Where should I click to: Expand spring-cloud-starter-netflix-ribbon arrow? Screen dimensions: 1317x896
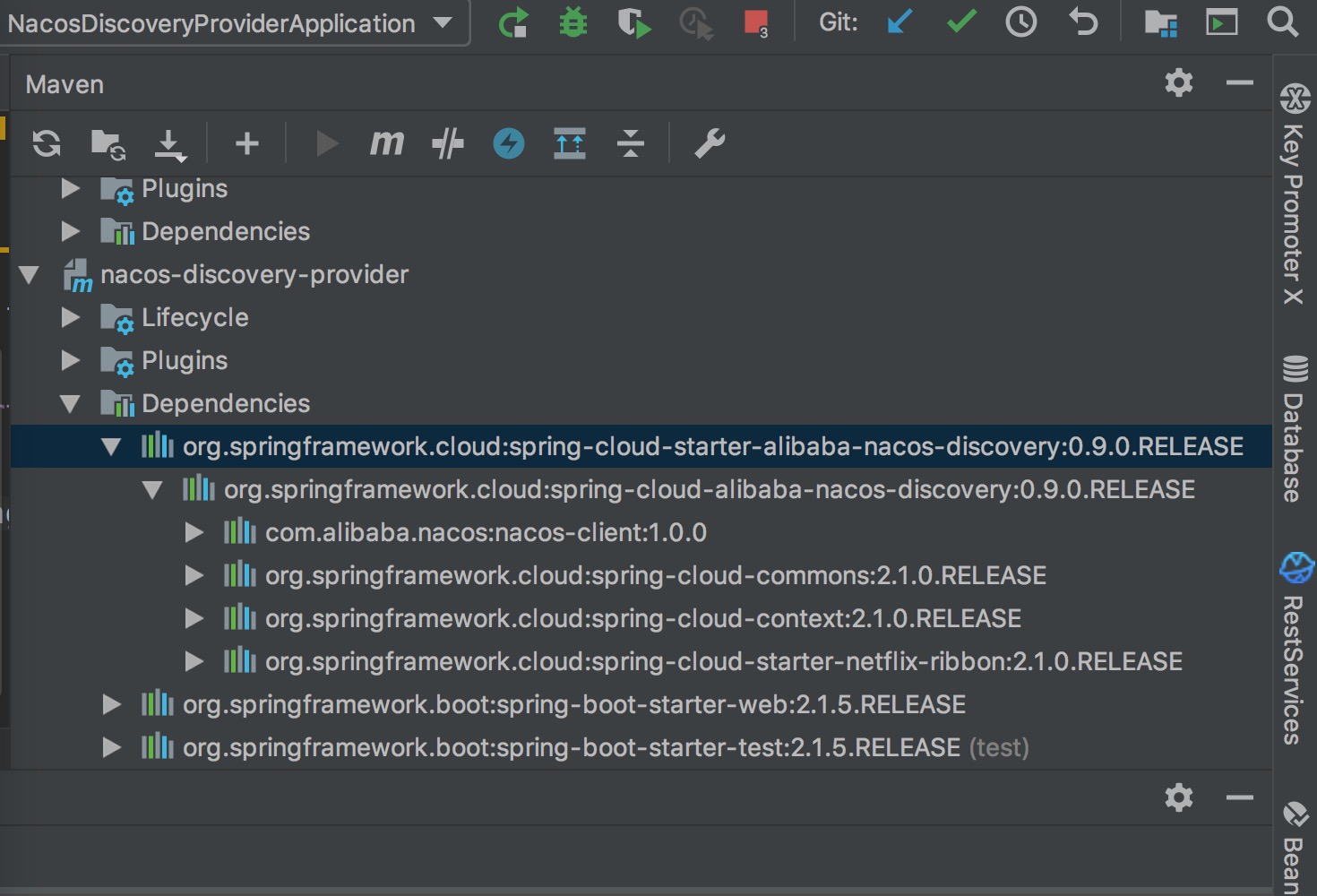click(194, 661)
